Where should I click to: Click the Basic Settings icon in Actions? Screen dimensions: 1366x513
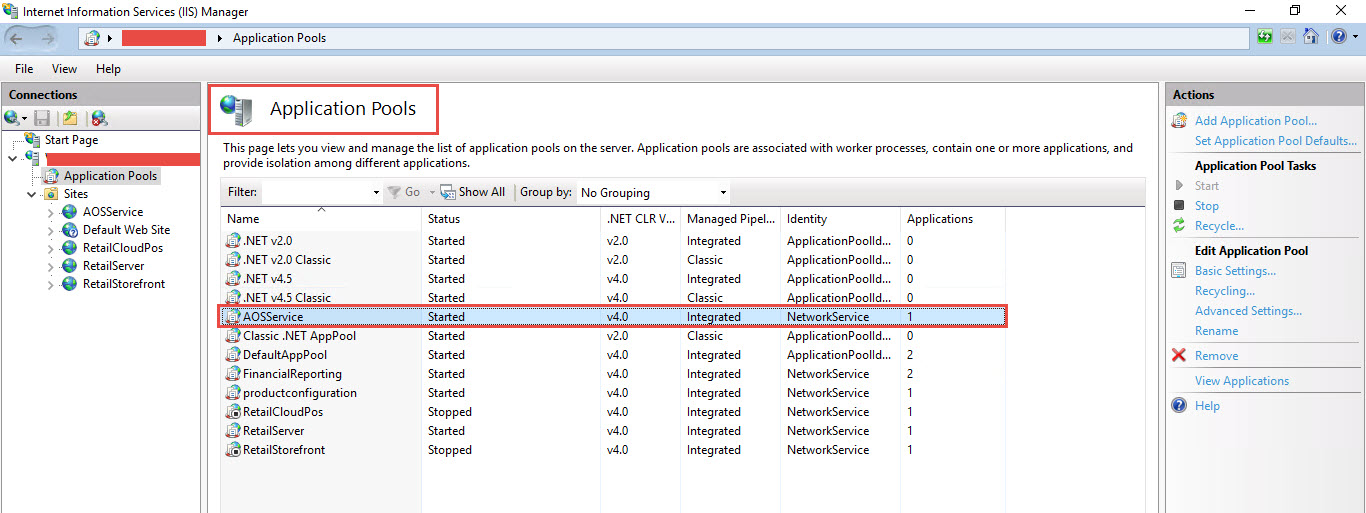click(x=1179, y=271)
